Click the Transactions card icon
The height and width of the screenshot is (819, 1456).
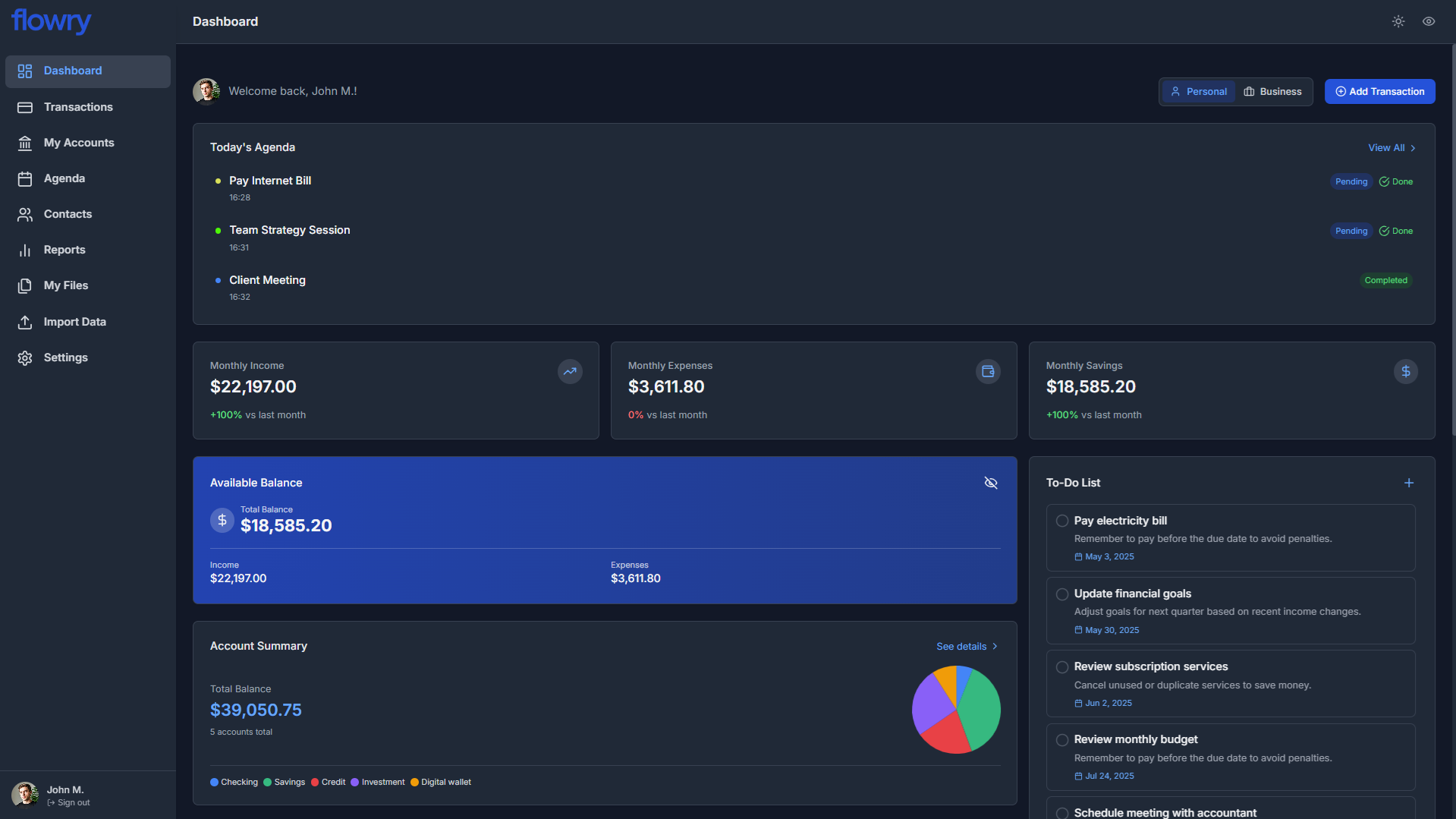pos(25,108)
